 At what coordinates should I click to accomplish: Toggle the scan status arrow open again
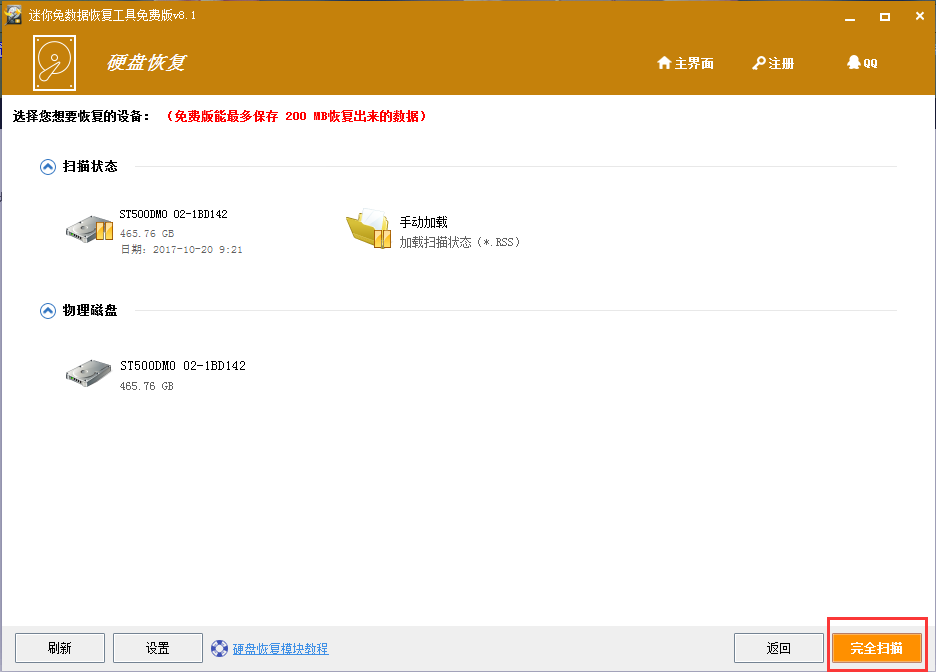(x=47, y=166)
